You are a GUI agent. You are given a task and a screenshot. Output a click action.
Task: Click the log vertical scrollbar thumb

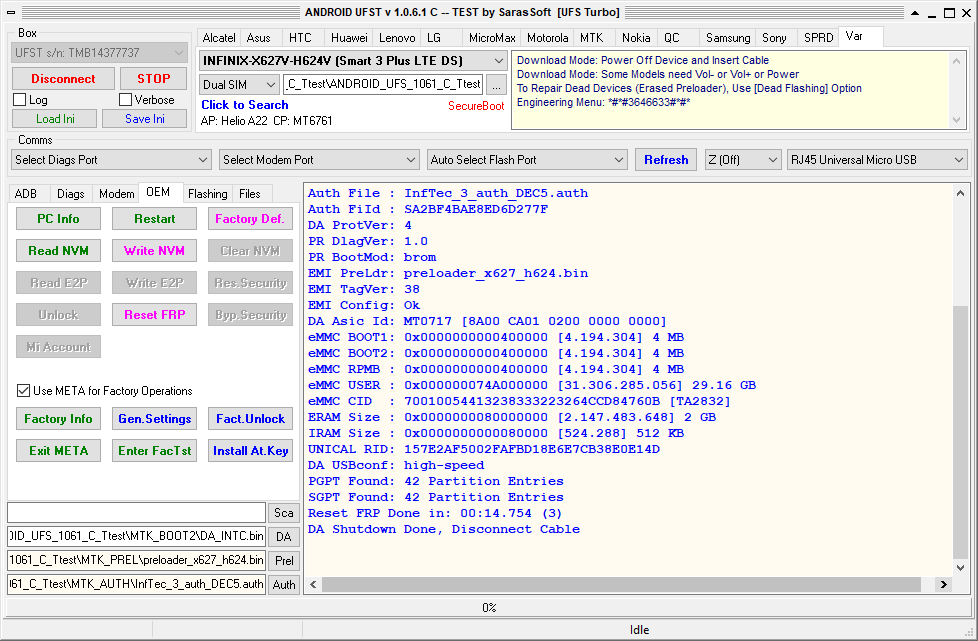(961, 431)
